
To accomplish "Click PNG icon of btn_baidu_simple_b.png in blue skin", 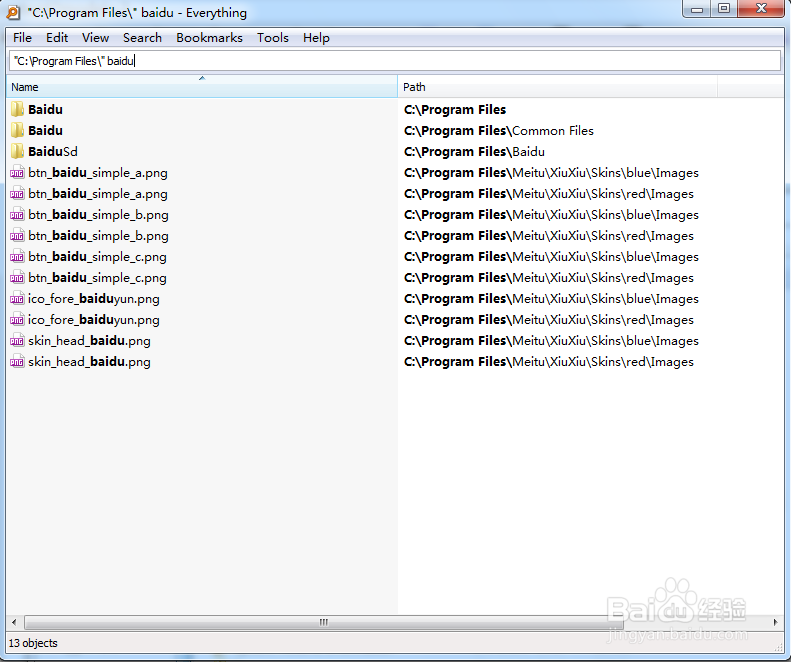I will [17, 215].
